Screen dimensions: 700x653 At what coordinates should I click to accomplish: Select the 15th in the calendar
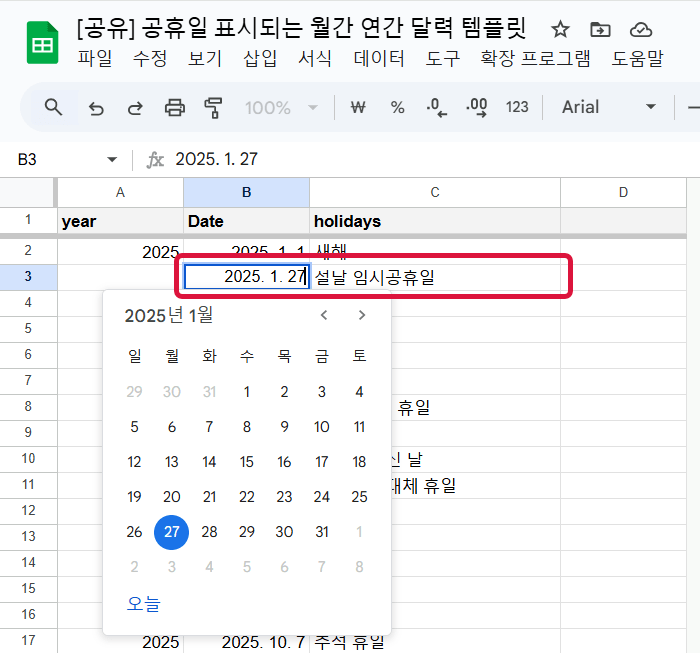coord(247,462)
